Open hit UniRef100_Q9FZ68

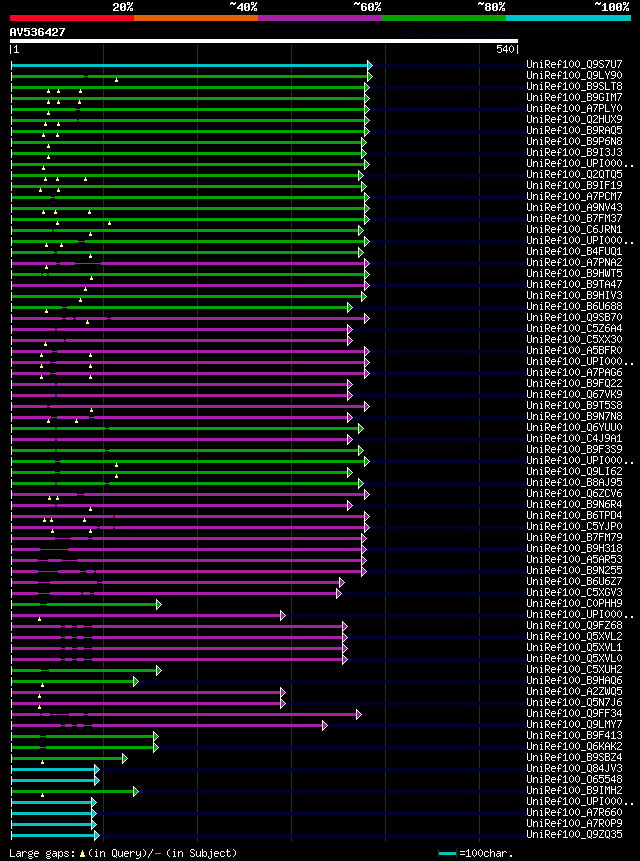tap(575, 625)
